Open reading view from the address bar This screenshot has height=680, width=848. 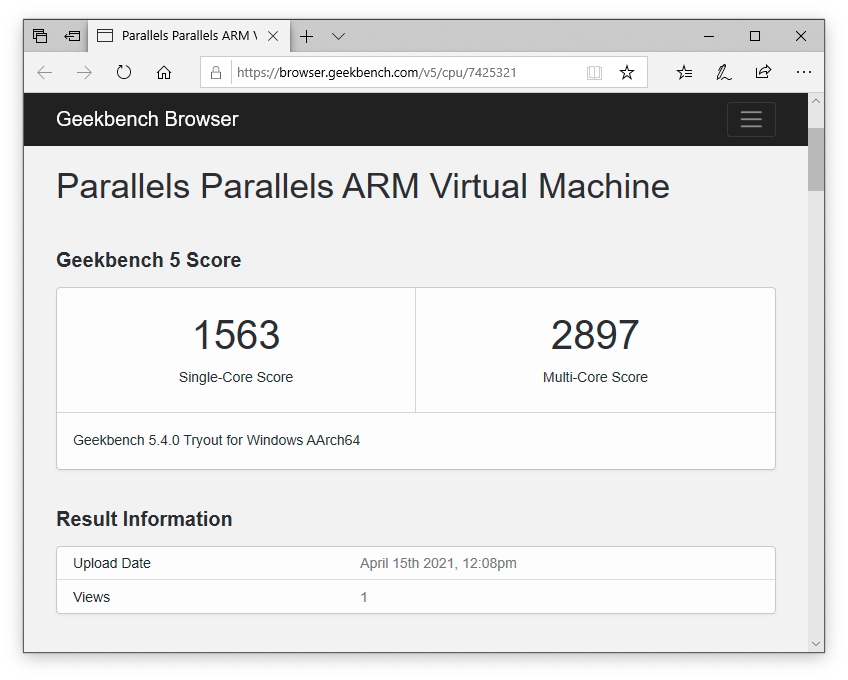click(594, 72)
